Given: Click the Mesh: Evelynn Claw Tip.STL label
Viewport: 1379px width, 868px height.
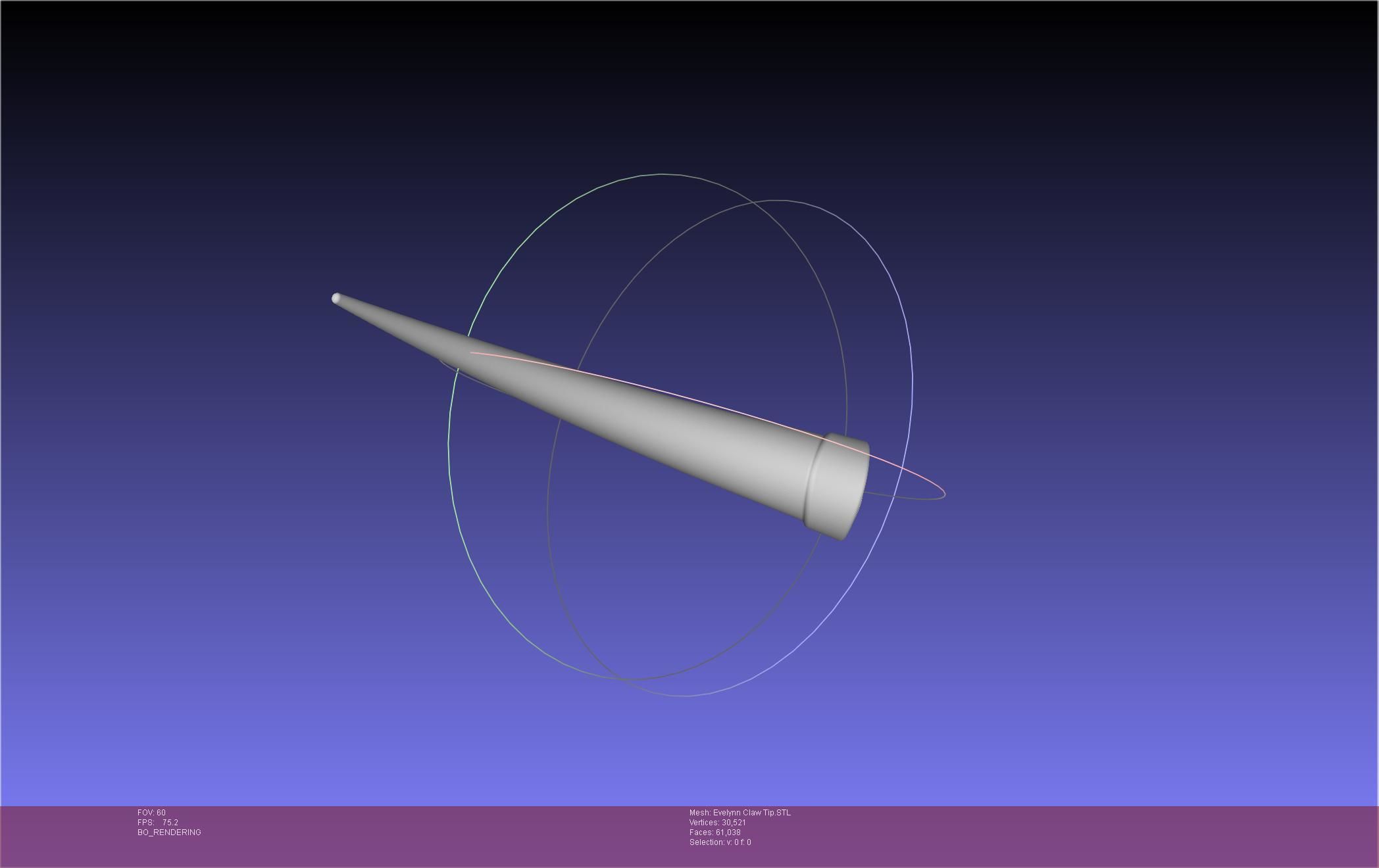Looking at the screenshot, I should pos(740,813).
